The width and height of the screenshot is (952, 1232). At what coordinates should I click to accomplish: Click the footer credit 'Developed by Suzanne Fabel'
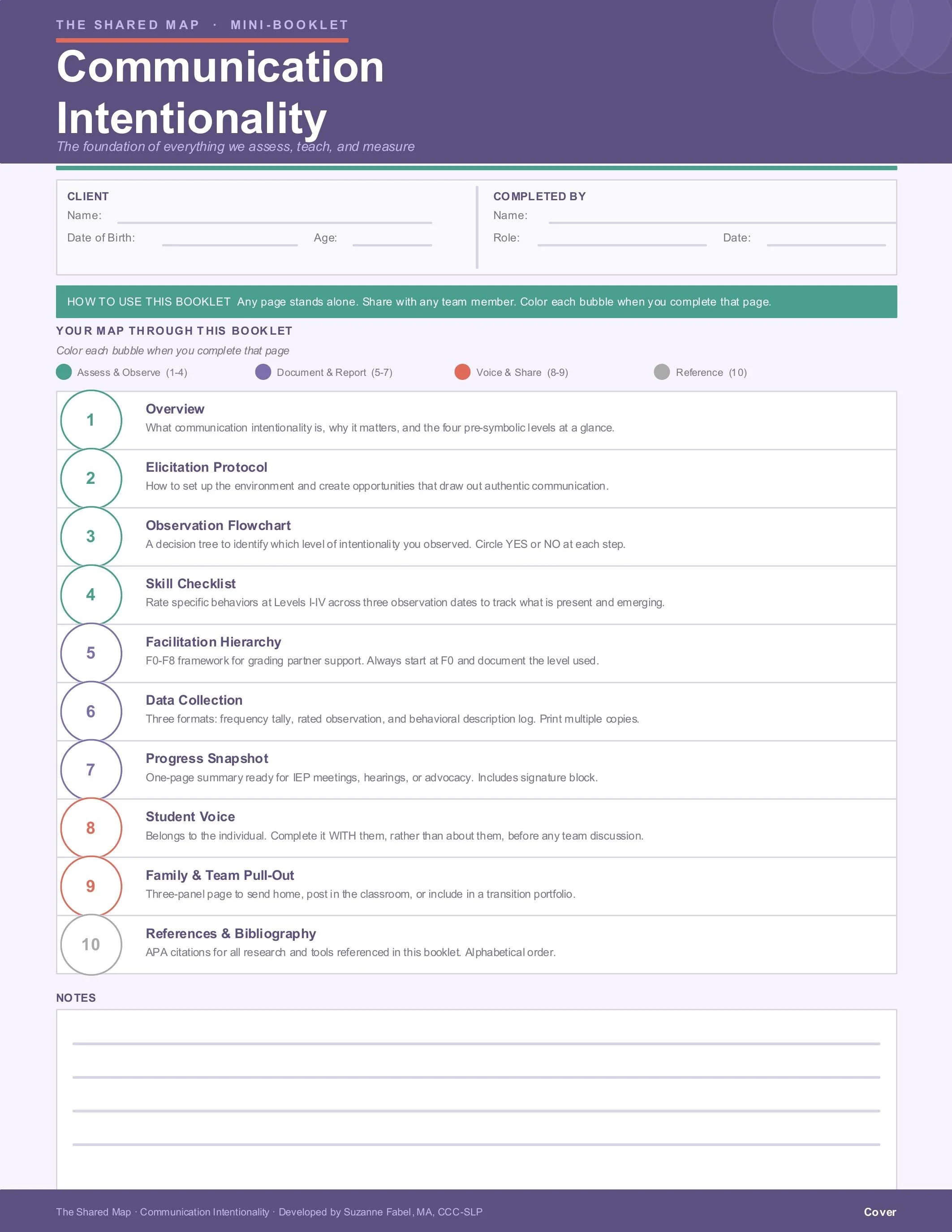[x=346, y=1212]
